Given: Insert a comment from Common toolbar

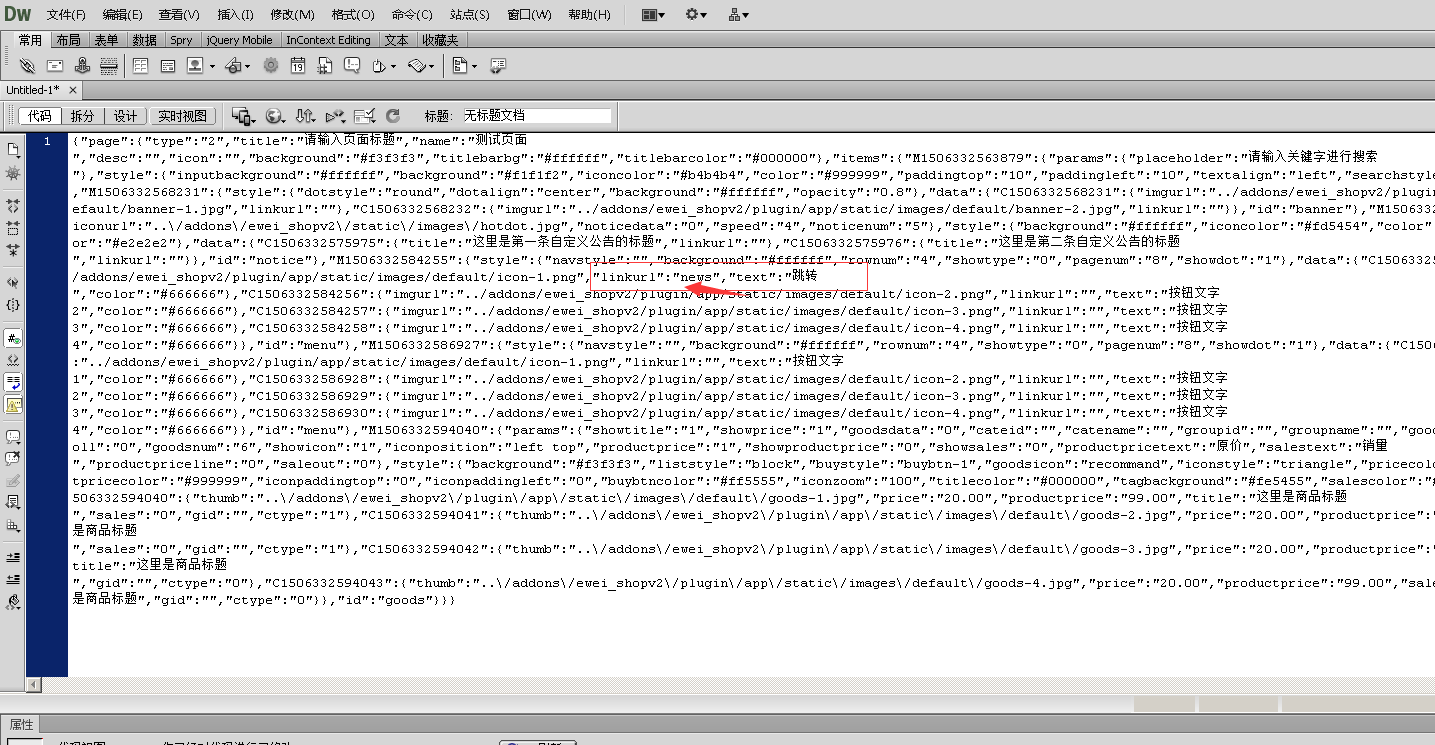Looking at the screenshot, I should coord(352,66).
